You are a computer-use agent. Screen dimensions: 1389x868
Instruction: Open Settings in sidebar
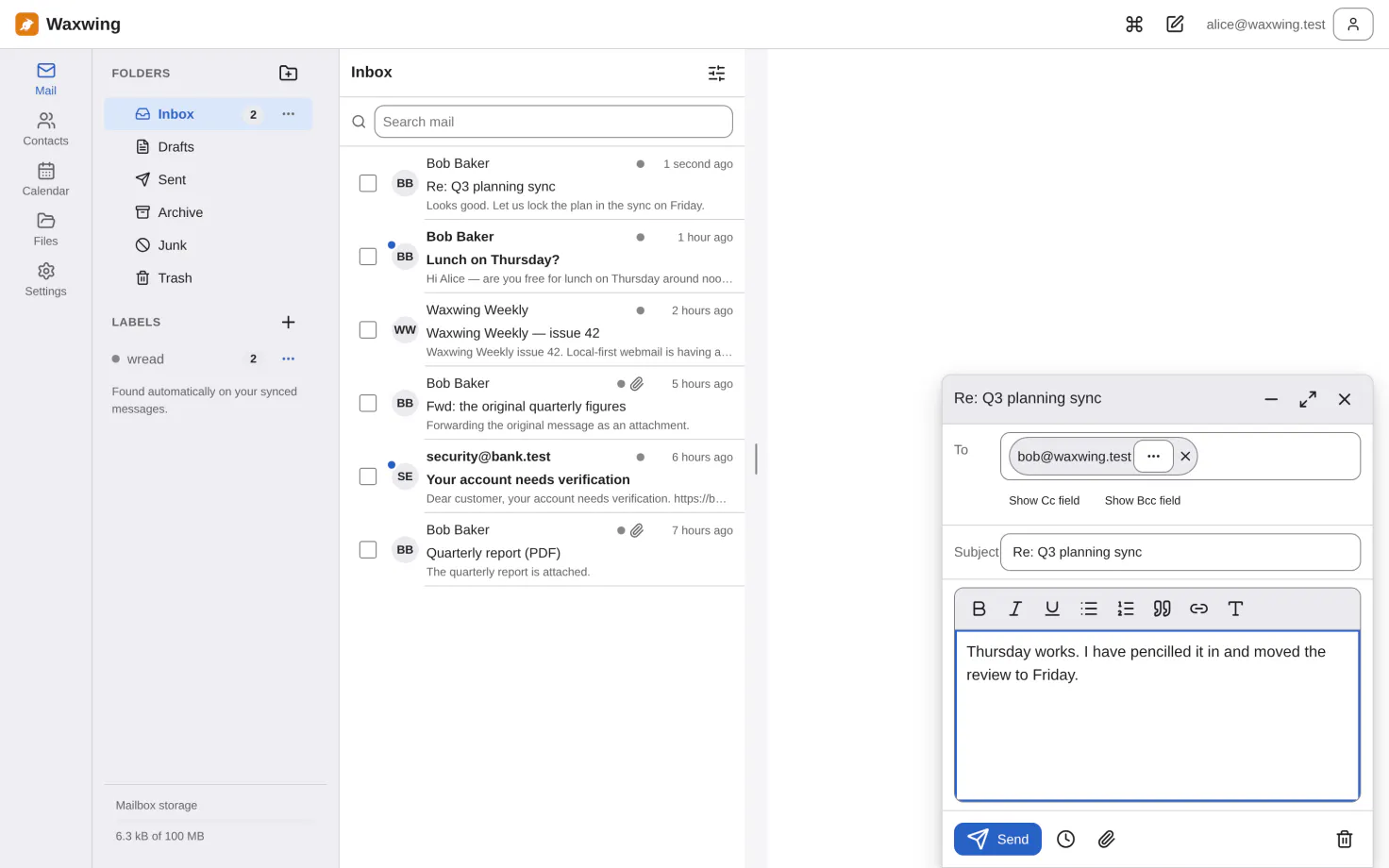(45, 279)
